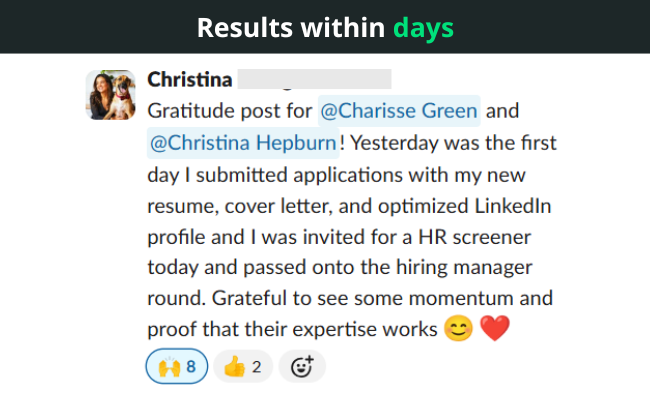Viewport: 650px width, 400px height.
Task: Click the thumbs-up emoji icon
Action: click(x=234, y=367)
